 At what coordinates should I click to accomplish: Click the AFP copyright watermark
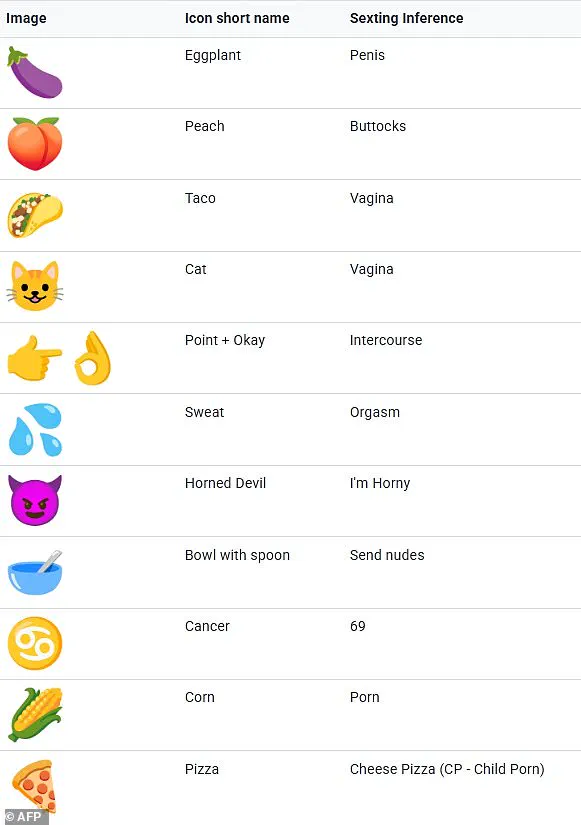click(x=24, y=817)
